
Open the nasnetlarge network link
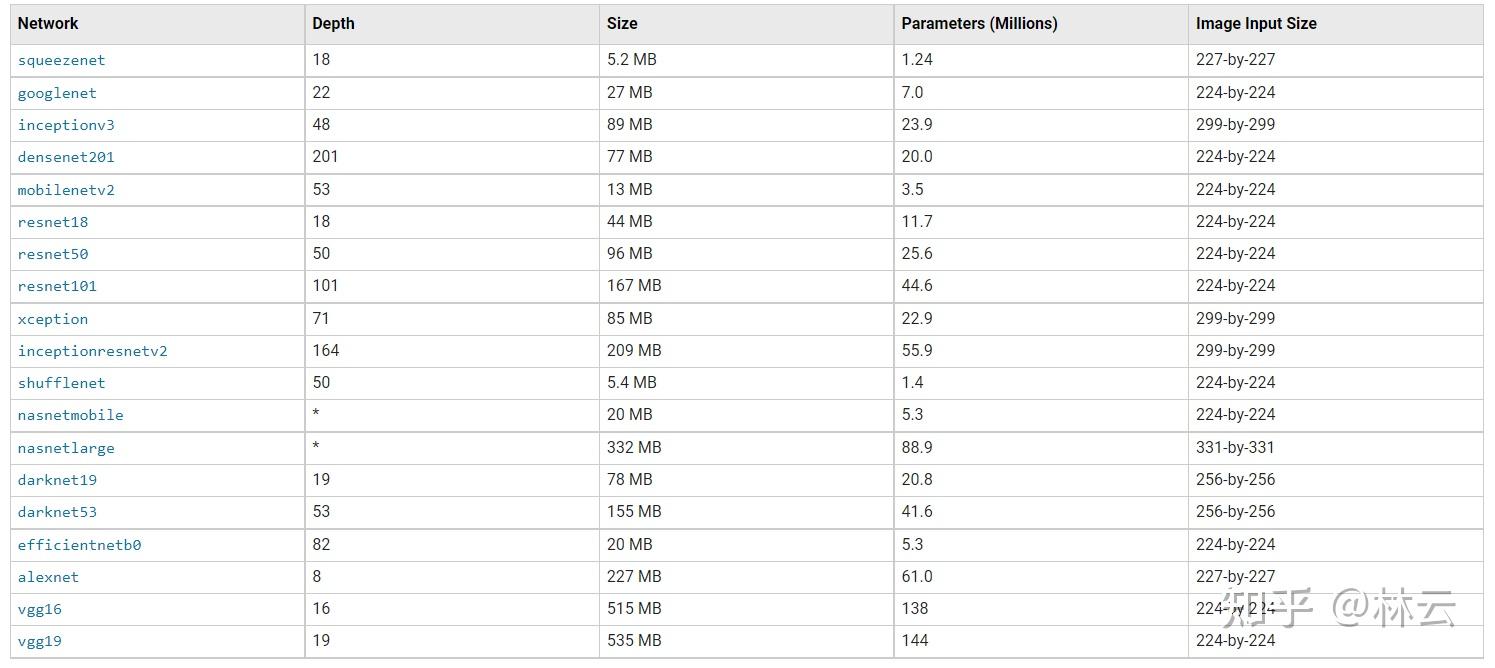pos(66,448)
